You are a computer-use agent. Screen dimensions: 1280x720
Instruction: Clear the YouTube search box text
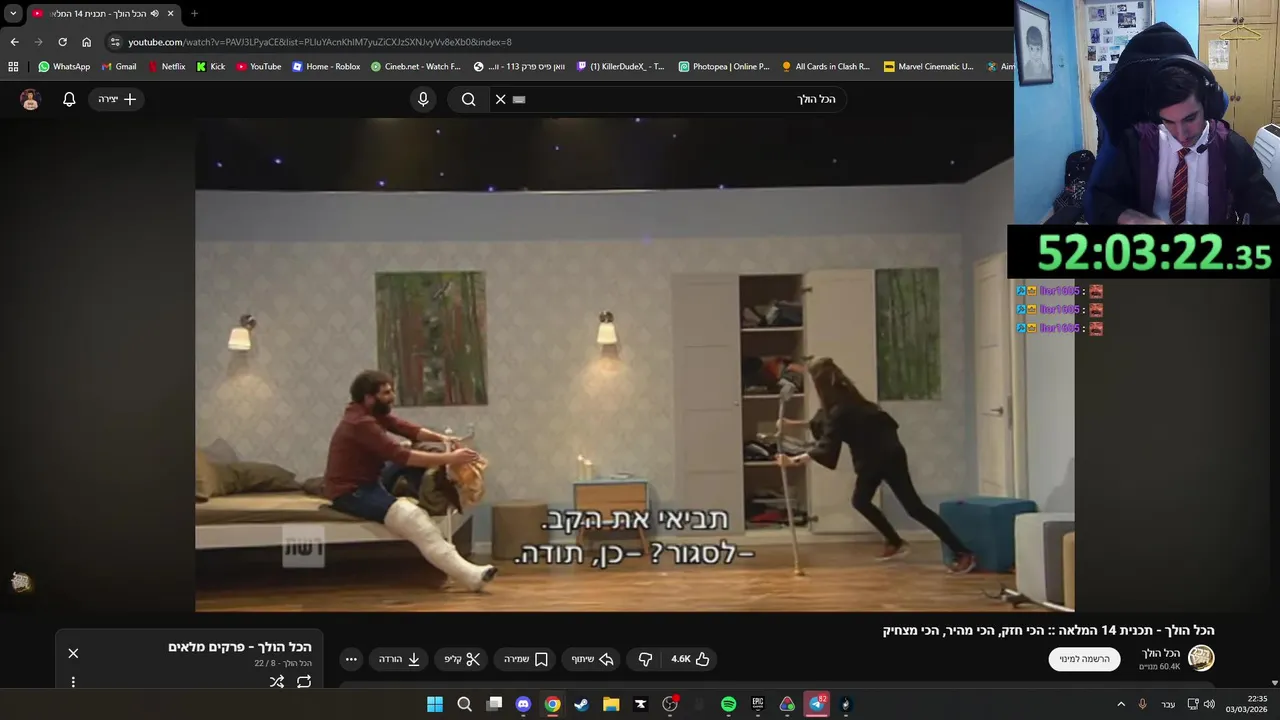501,99
